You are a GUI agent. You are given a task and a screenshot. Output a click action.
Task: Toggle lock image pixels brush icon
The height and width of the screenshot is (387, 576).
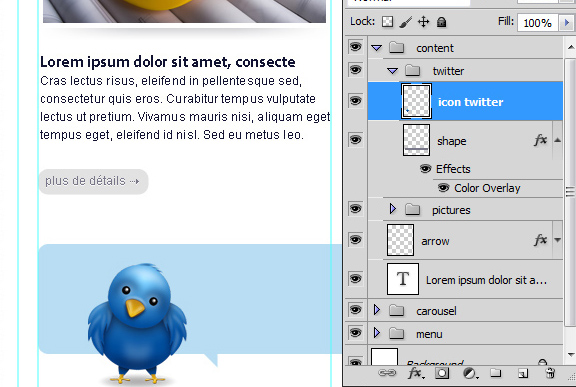(x=406, y=22)
